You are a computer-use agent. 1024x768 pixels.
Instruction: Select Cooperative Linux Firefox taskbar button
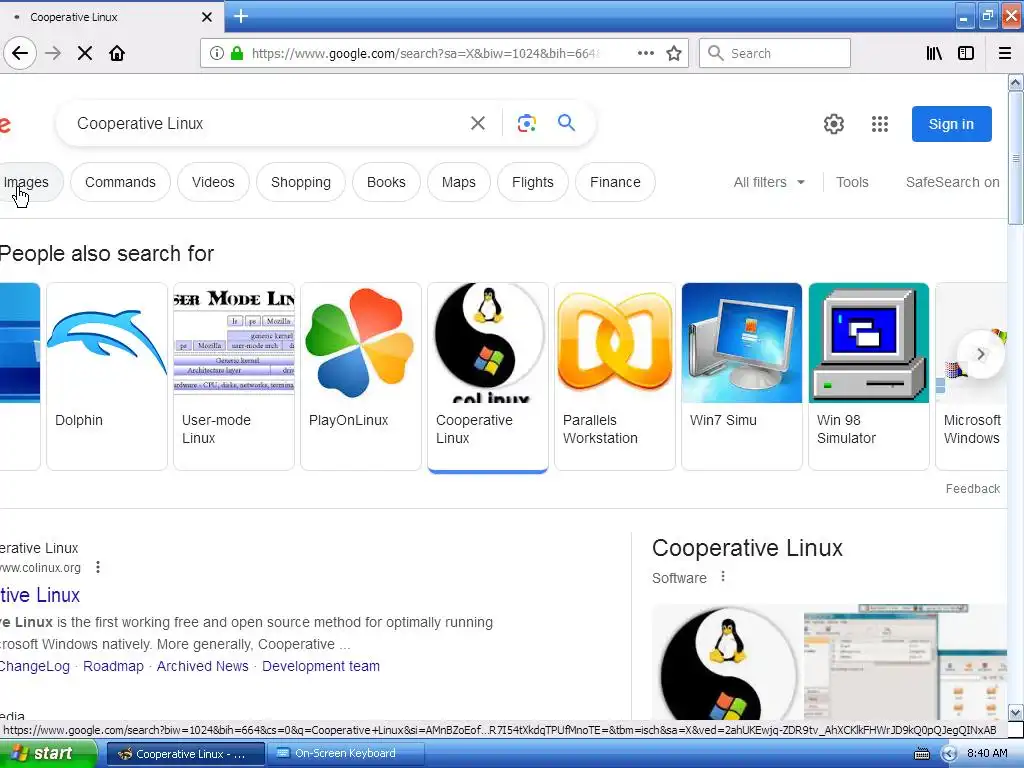(186, 754)
